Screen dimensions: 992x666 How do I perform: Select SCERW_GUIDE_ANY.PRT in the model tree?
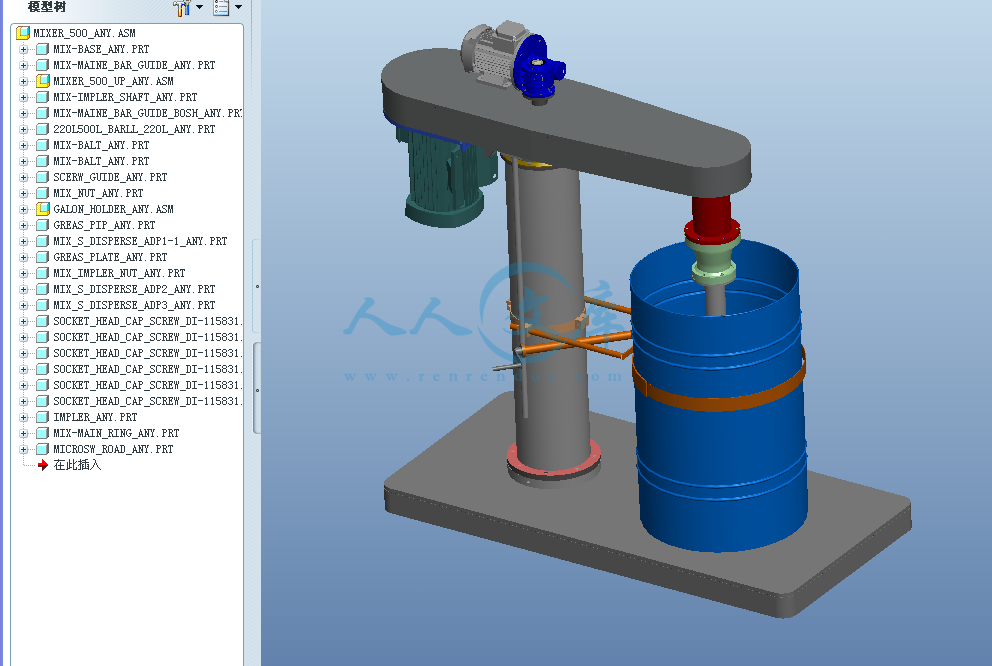pos(110,177)
